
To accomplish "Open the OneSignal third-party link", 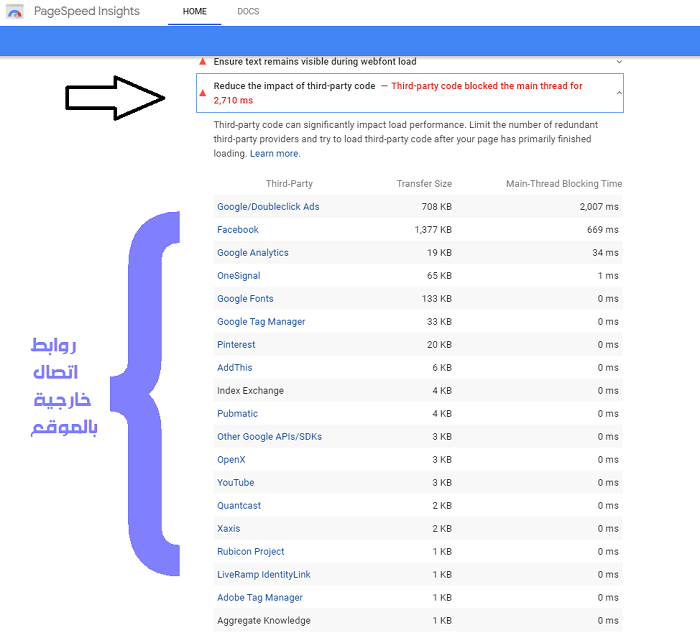I will [x=239, y=276].
